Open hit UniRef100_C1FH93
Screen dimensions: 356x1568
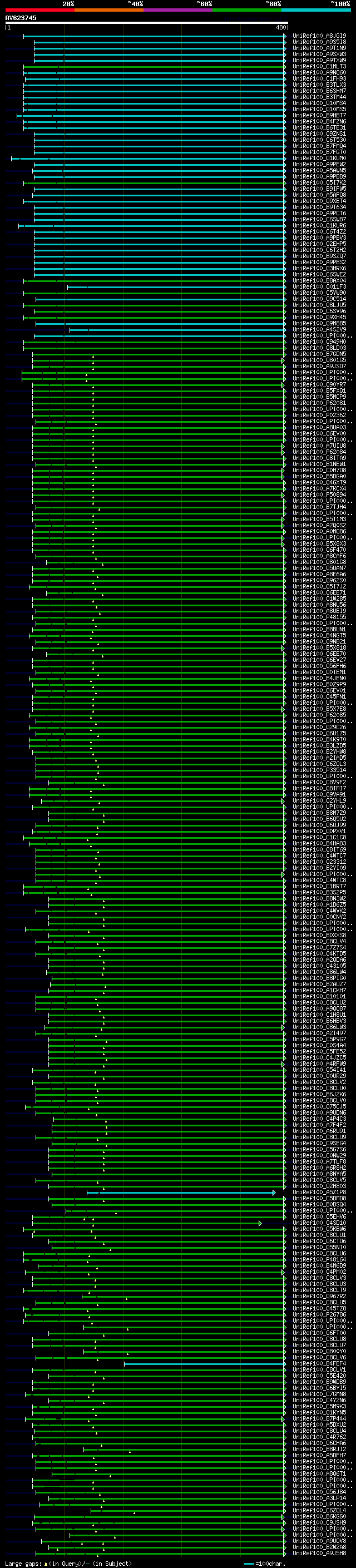click(319, 78)
